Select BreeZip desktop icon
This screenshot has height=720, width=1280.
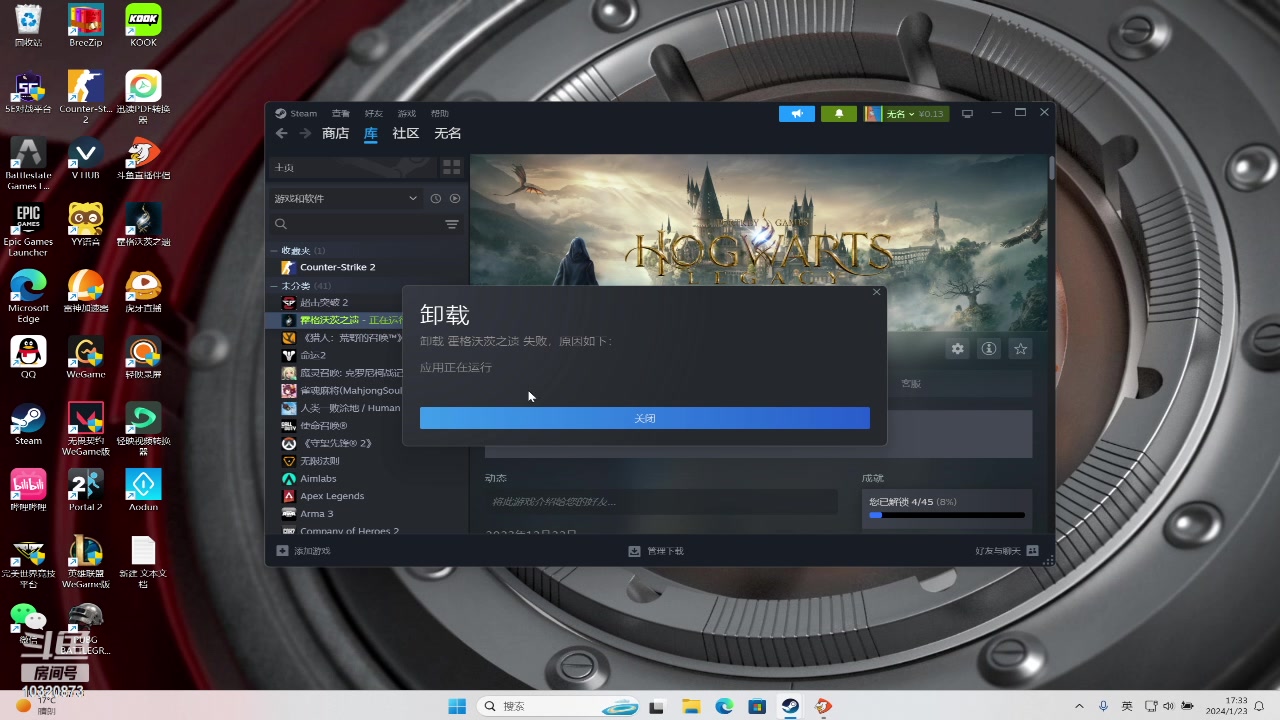[86, 26]
